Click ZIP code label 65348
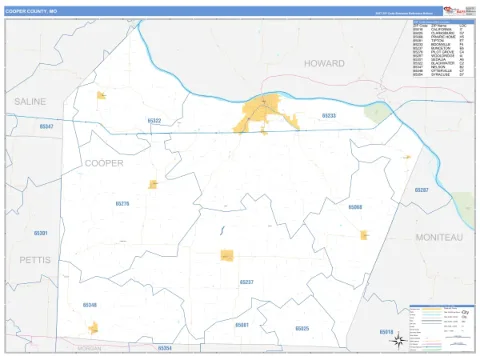Viewport: 480px width, 360px height. pyautogui.click(x=90, y=305)
